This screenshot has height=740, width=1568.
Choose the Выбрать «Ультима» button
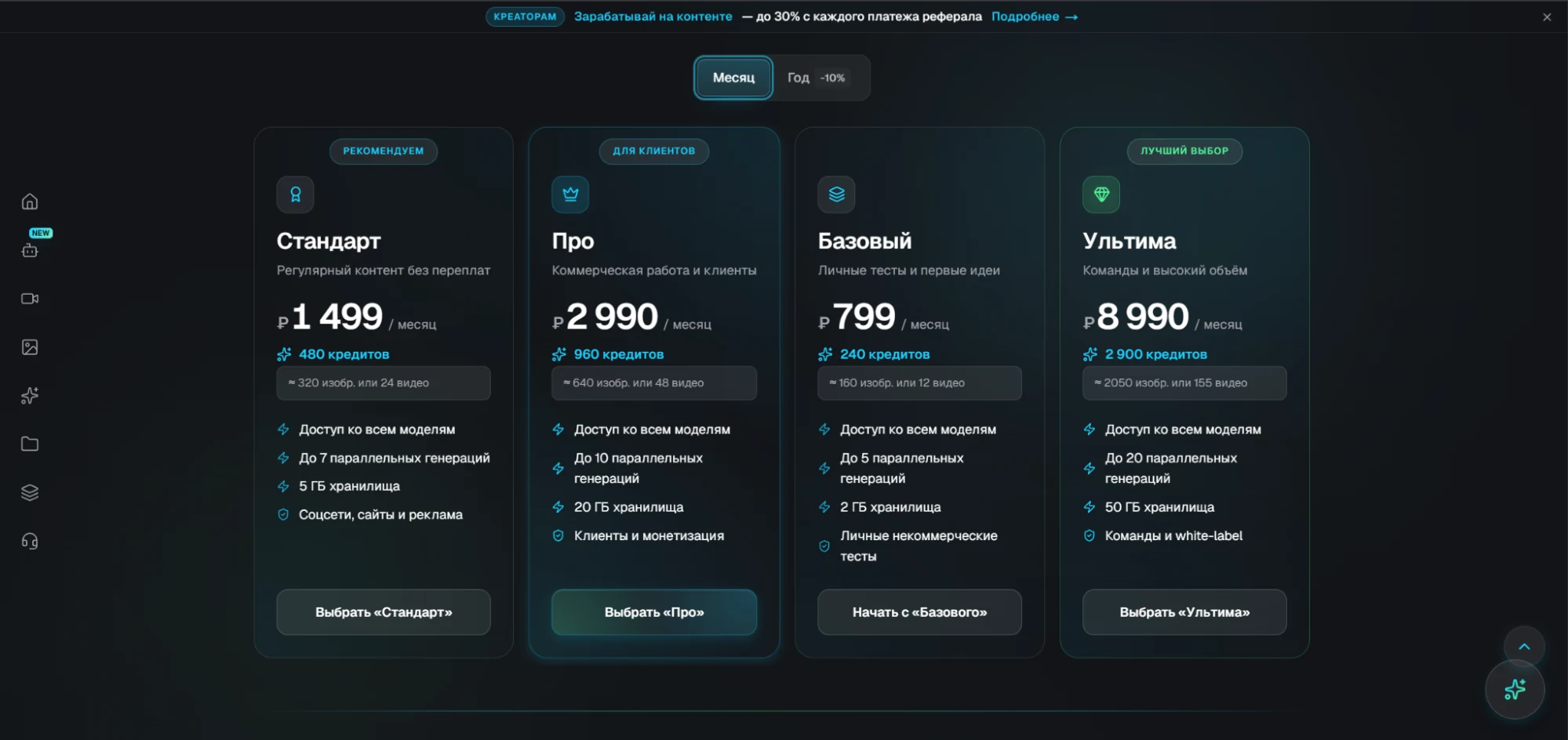click(1184, 612)
